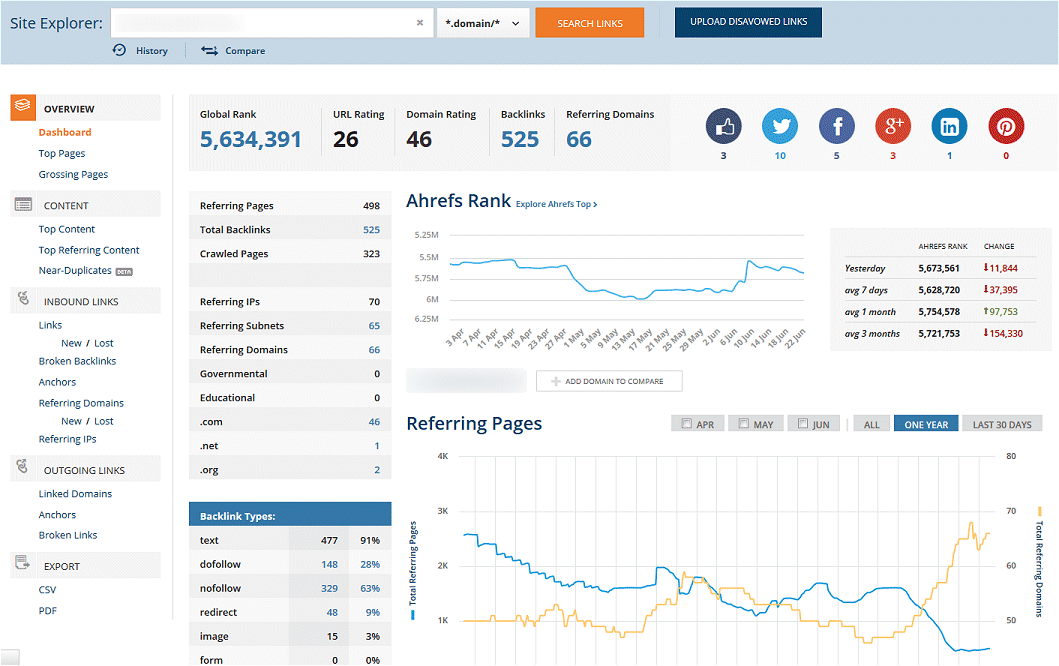Open Dashboard in the sidebar
The width and height of the screenshot is (1059, 666).
click(65, 132)
